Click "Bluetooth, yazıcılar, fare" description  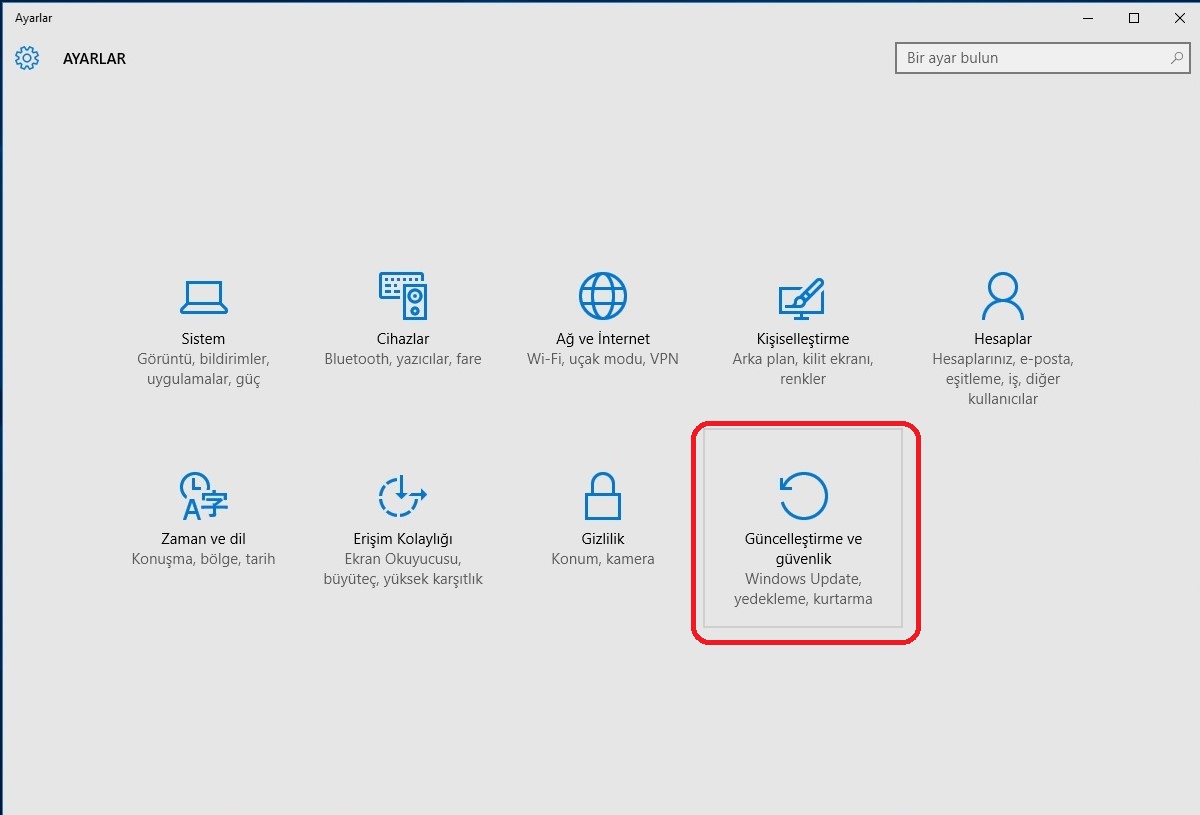[x=403, y=359]
